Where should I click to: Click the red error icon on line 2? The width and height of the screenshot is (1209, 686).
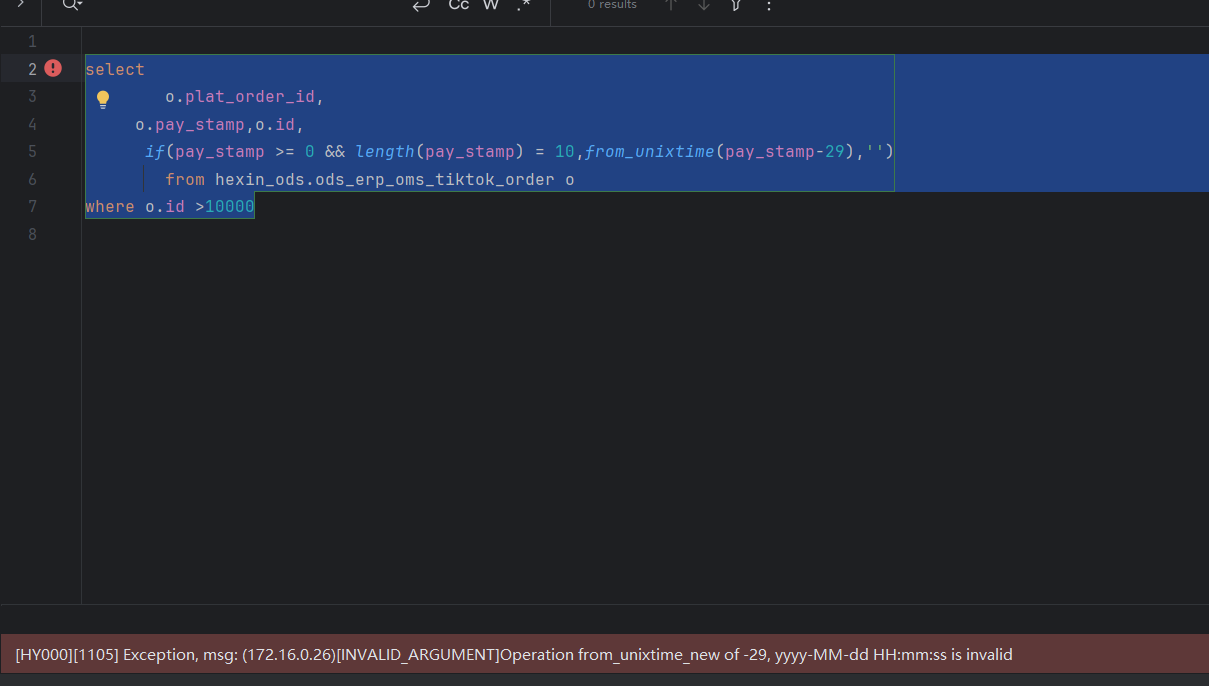[53, 68]
